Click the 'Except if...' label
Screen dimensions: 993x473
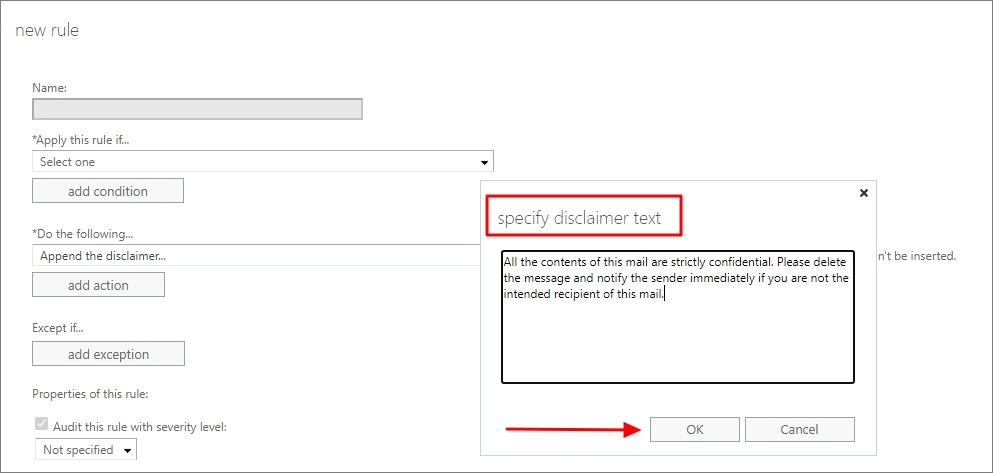pos(58,328)
